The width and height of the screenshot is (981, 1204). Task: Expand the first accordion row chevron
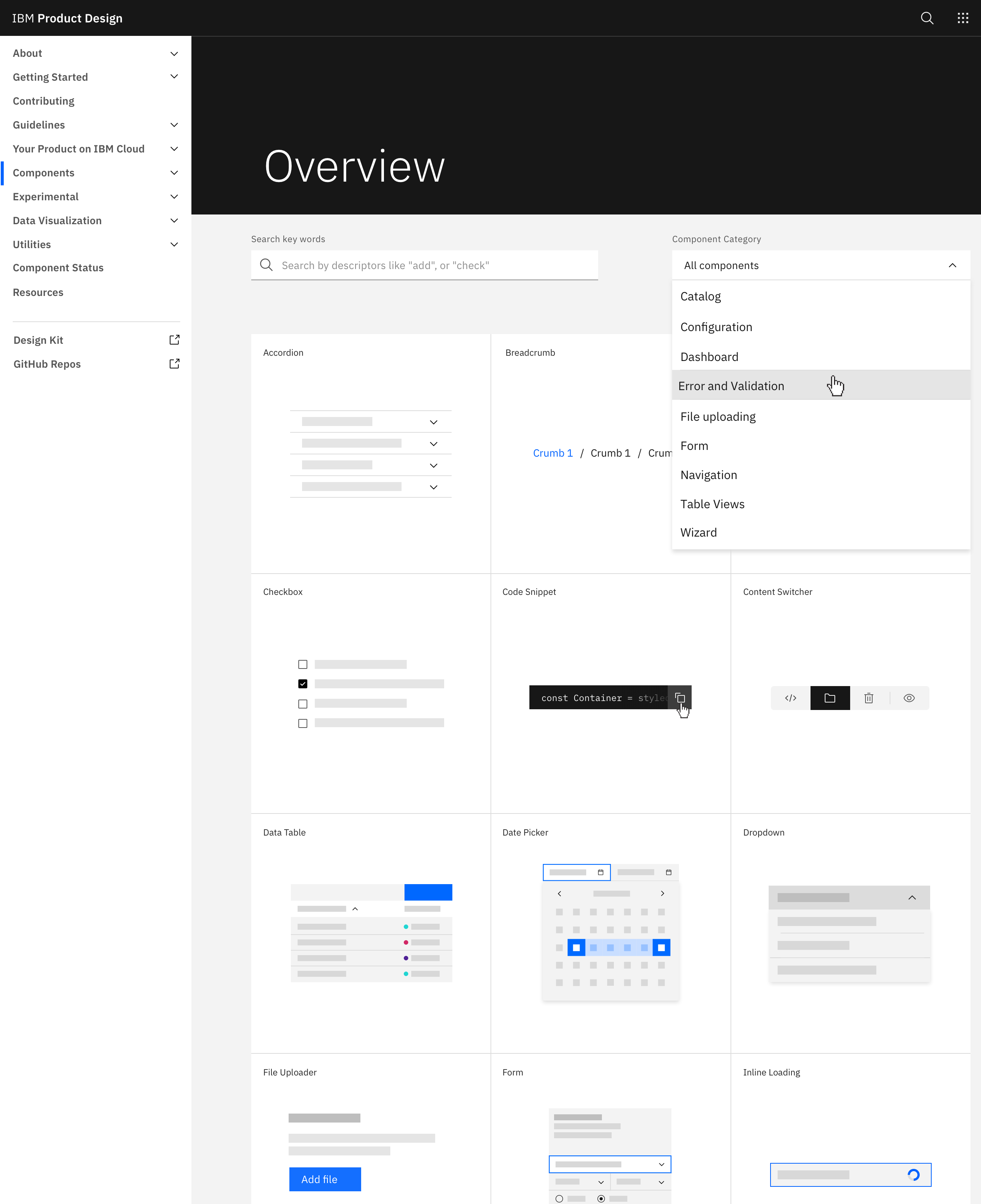click(433, 421)
